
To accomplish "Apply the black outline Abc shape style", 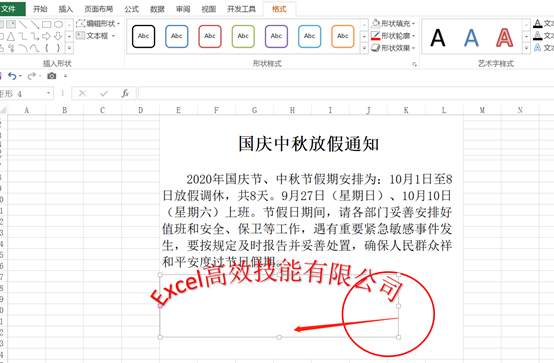I will pyautogui.click(x=143, y=36).
